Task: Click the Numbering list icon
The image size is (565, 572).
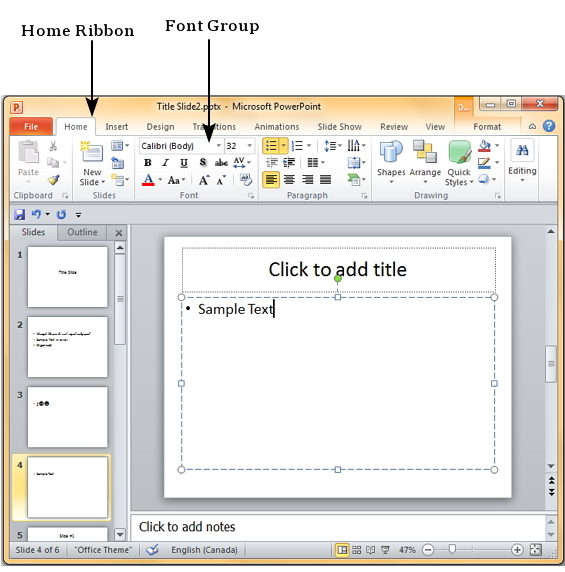Action: [298, 146]
